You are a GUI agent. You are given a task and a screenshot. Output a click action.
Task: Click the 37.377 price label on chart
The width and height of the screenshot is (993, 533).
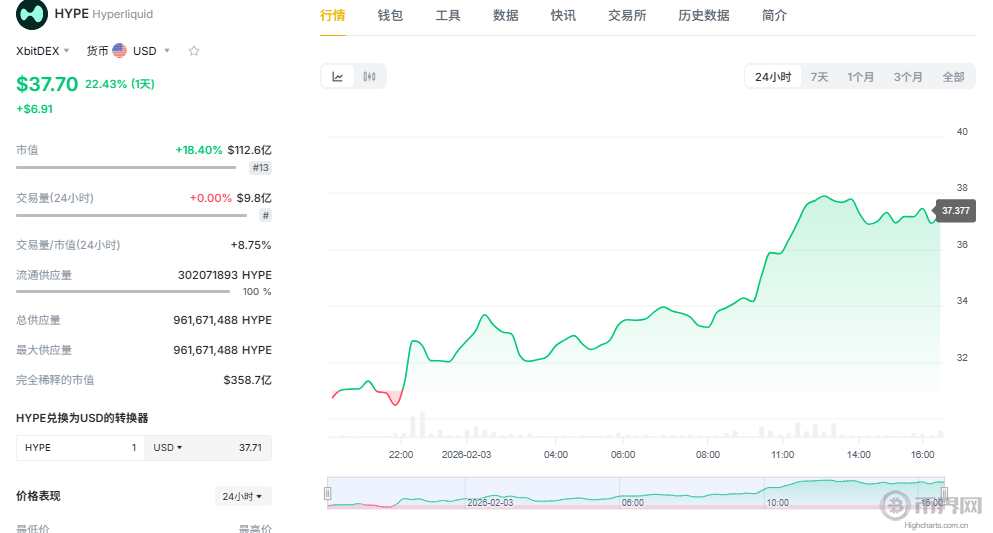coord(956,211)
